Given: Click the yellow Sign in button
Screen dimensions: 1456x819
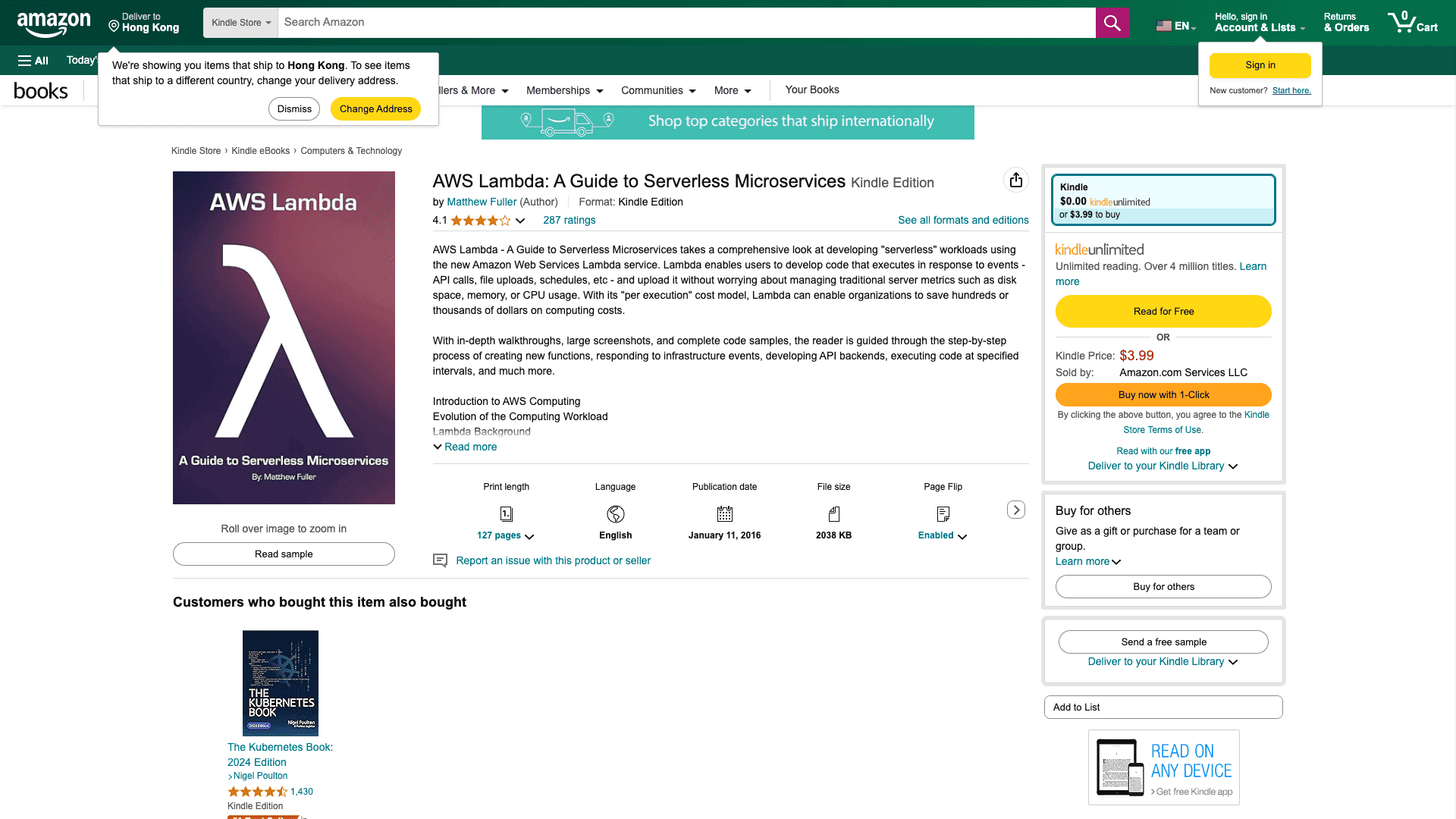Looking at the screenshot, I should [1260, 65].
